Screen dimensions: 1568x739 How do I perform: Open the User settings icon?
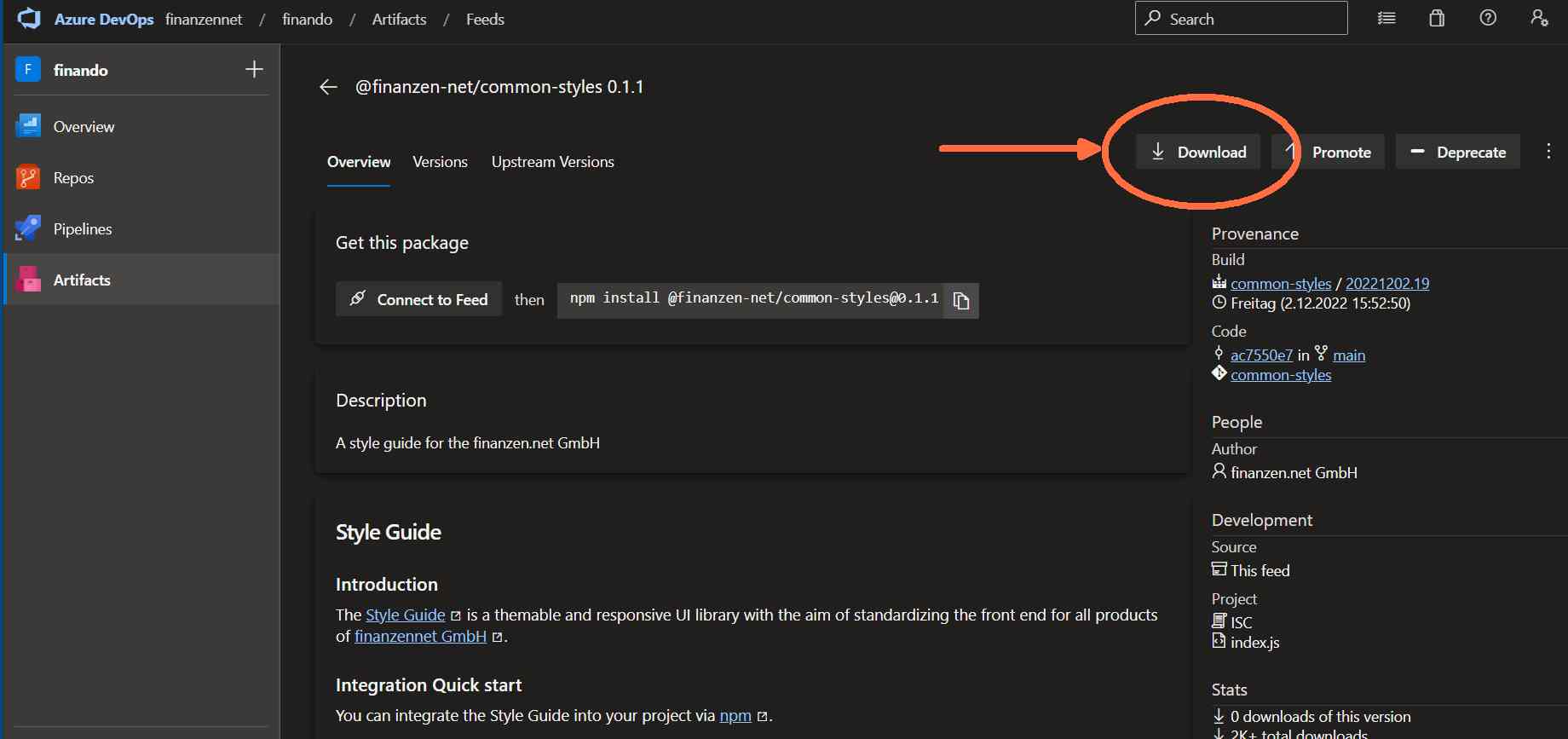click(x=1539, y=18)
